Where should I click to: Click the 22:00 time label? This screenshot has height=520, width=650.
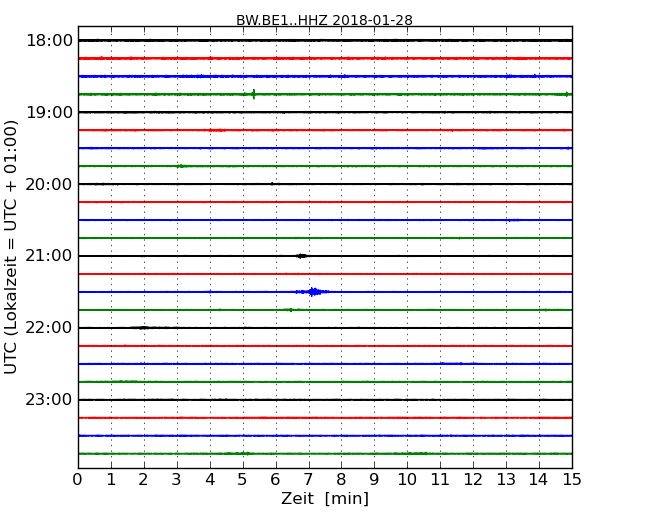point(49,328)
